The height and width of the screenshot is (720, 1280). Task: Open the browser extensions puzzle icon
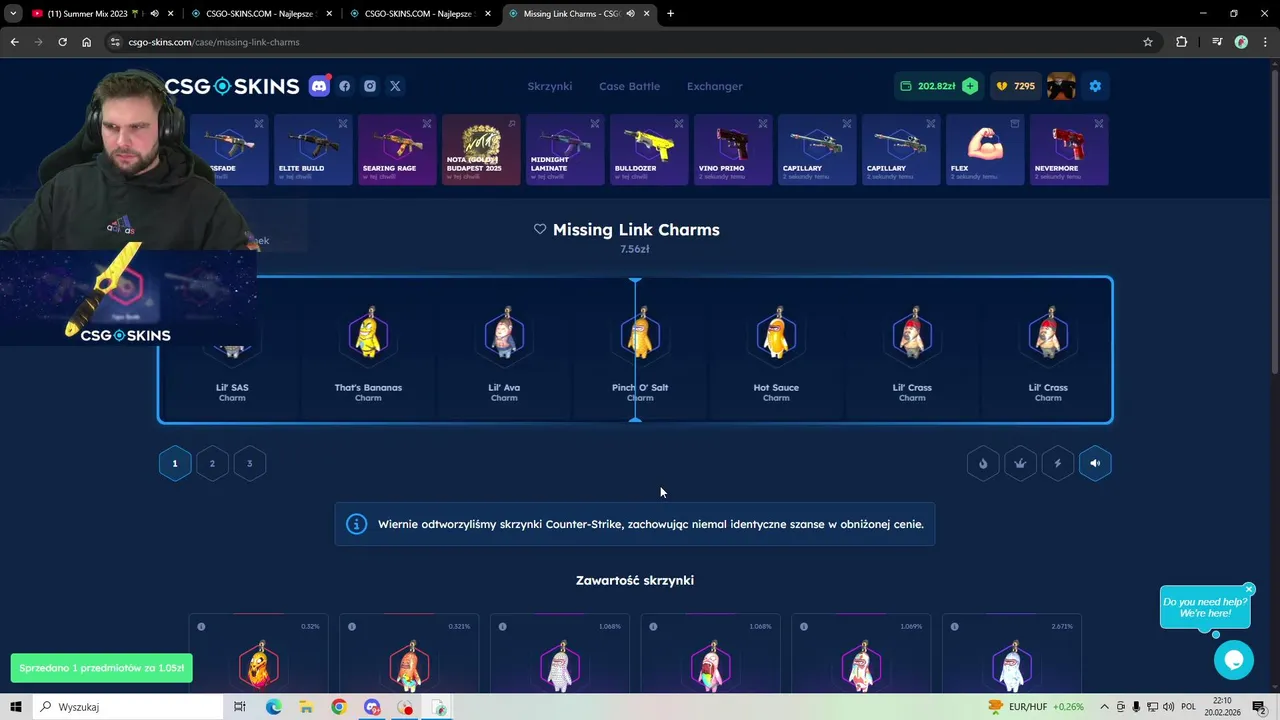(1182, 42)
